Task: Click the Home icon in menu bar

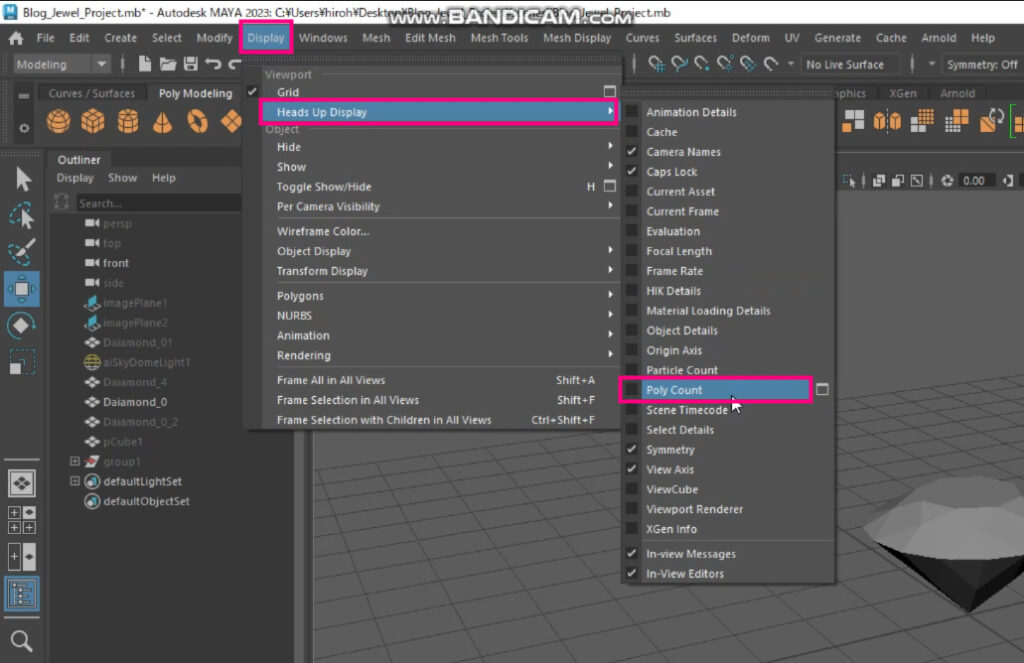Action: (x=16, y=38)
